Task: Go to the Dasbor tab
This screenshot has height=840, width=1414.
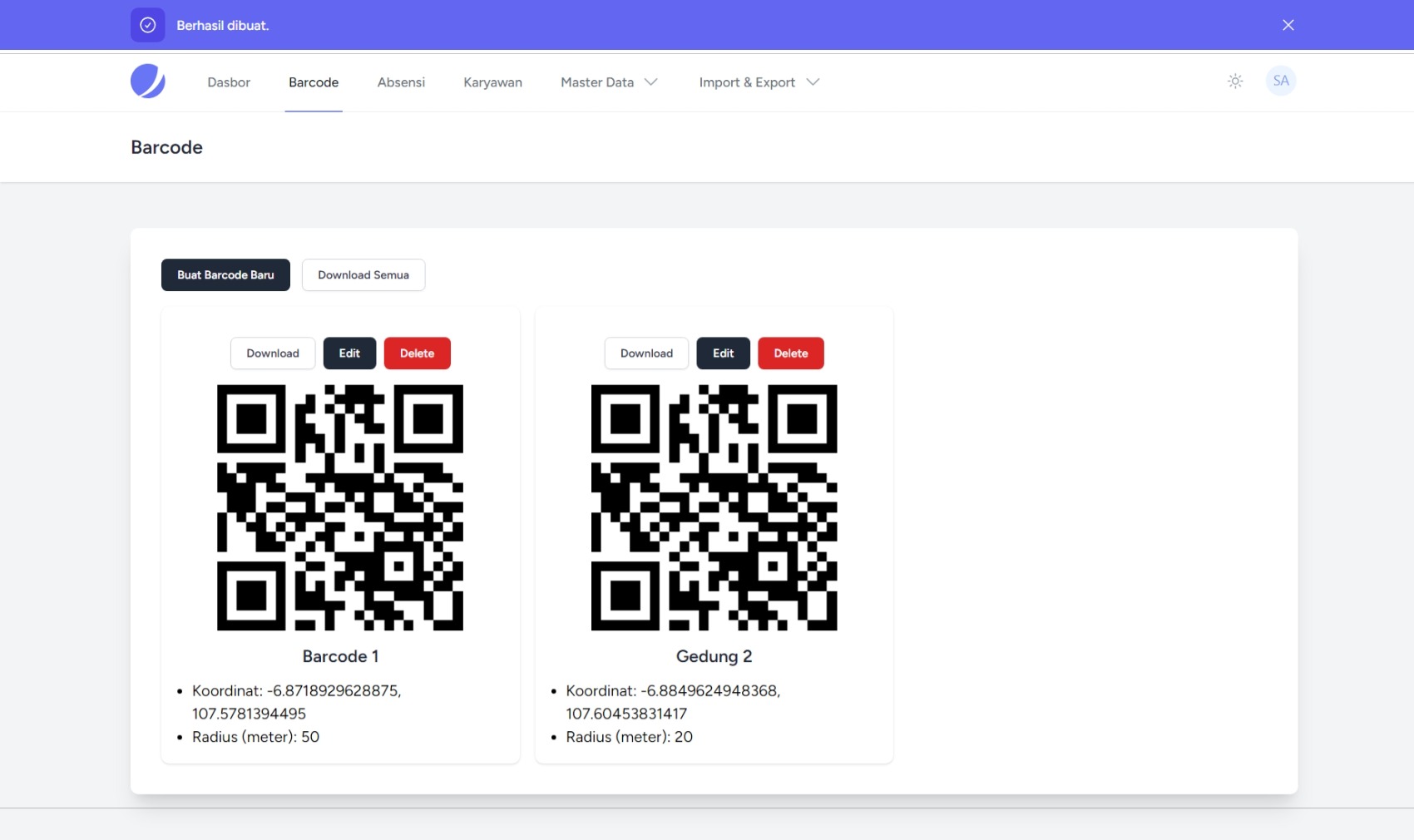Action: pyautogui.click(x=229, y=82)
